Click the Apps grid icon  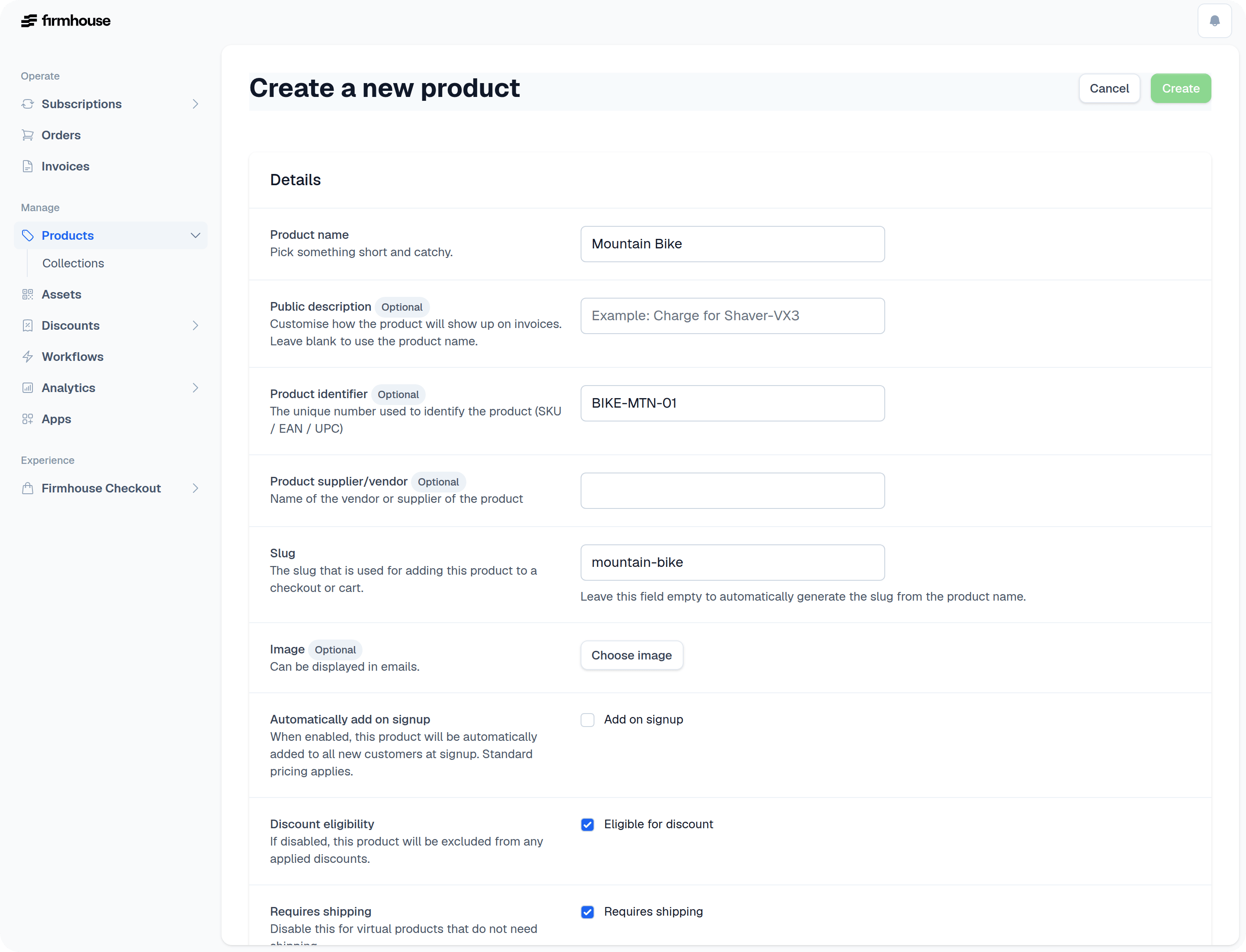pos(28,419)
